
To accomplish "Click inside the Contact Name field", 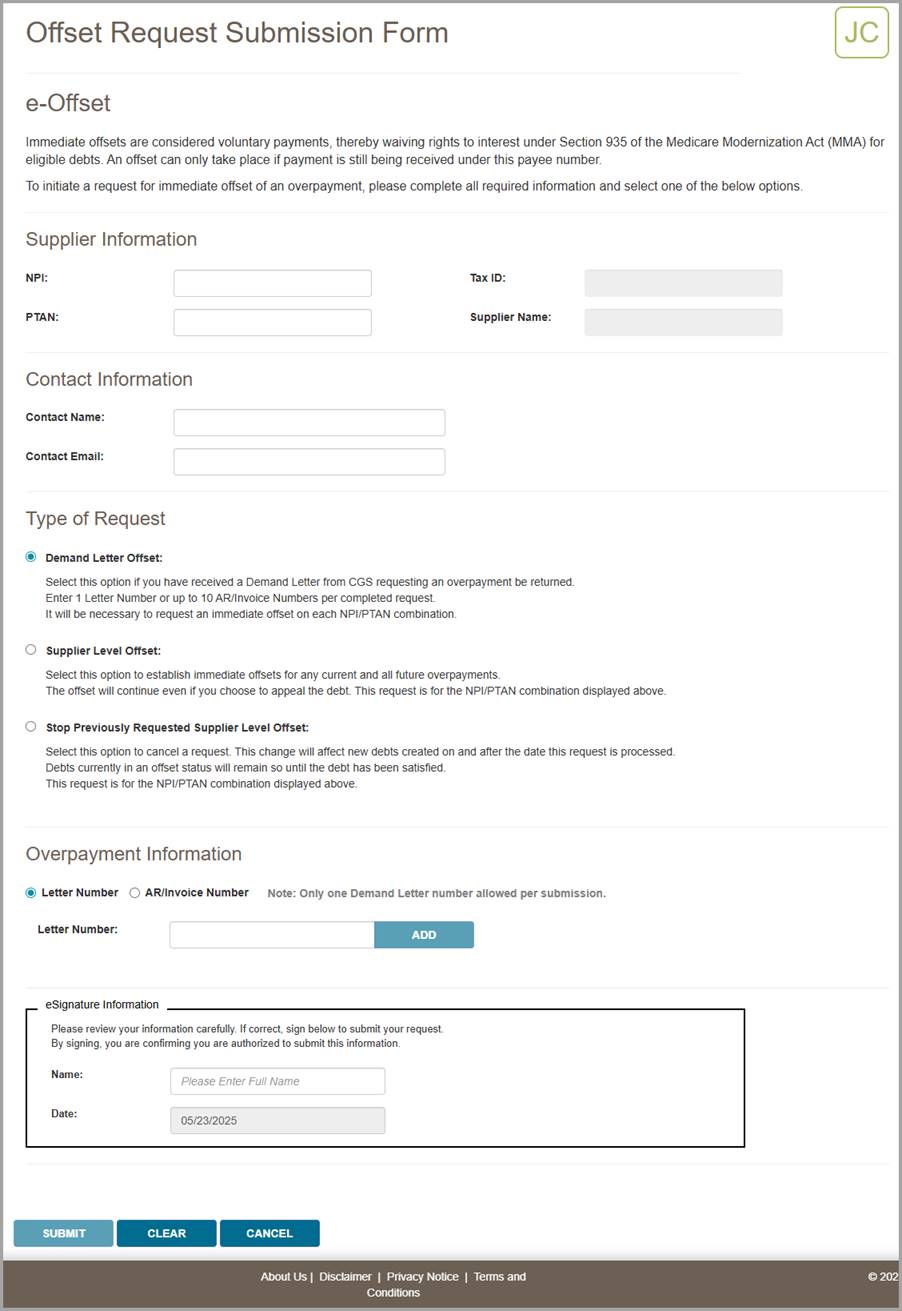I will 308,422.
